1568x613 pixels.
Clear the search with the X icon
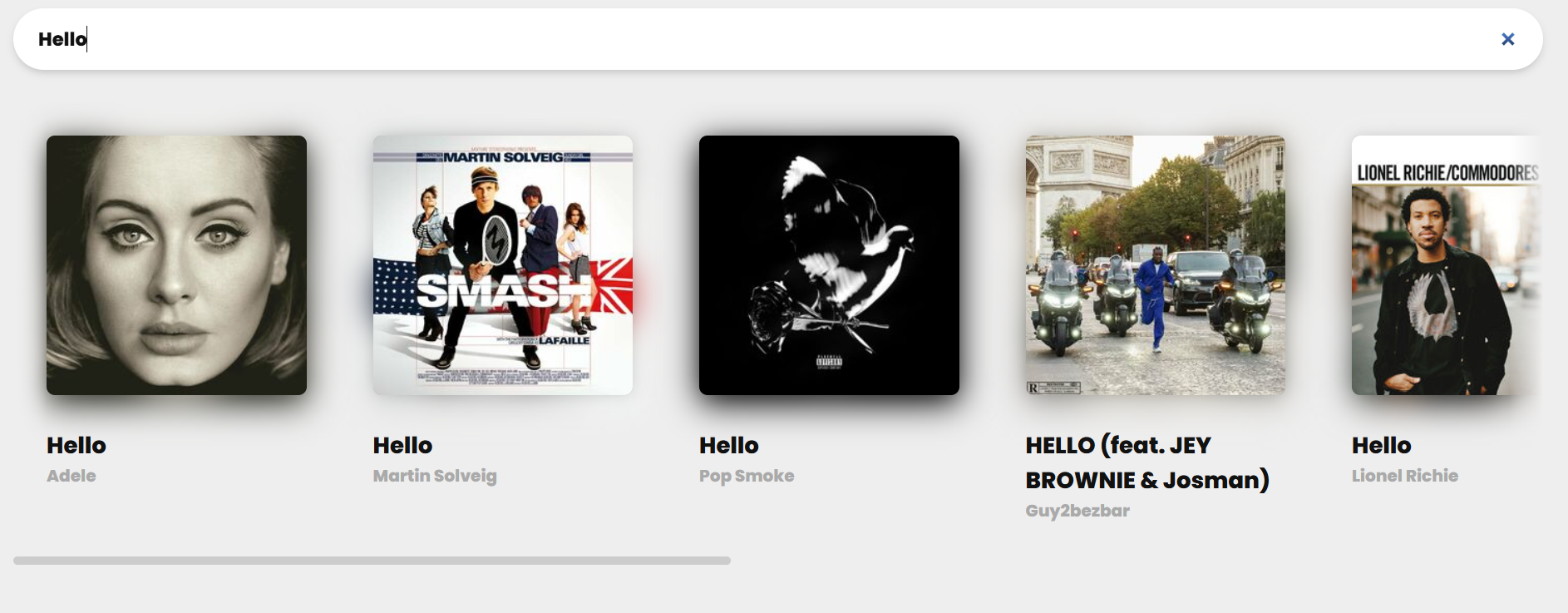pyautogui.click(x=1507, y=39)
